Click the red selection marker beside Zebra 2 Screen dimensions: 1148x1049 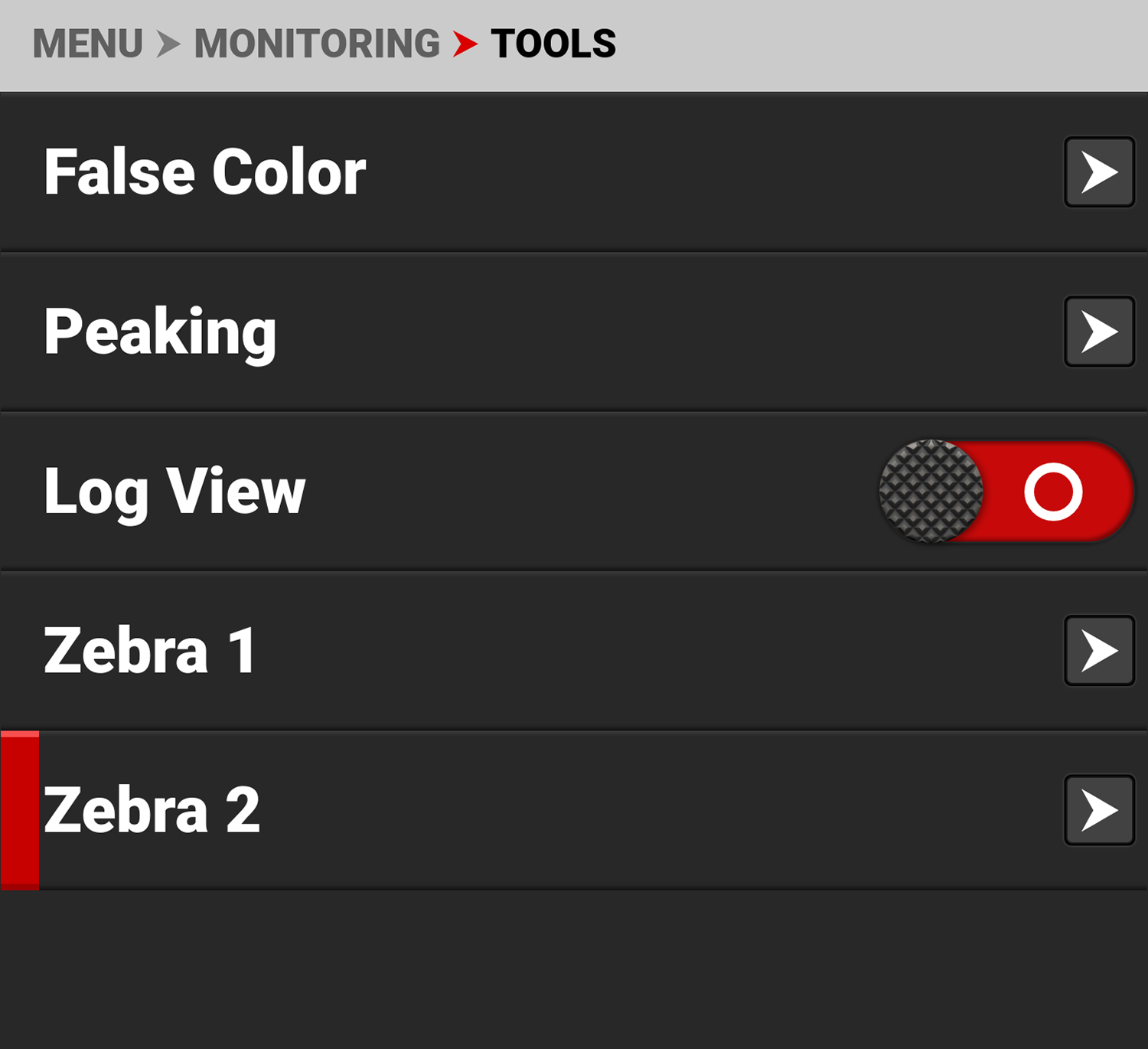[20, 810]
